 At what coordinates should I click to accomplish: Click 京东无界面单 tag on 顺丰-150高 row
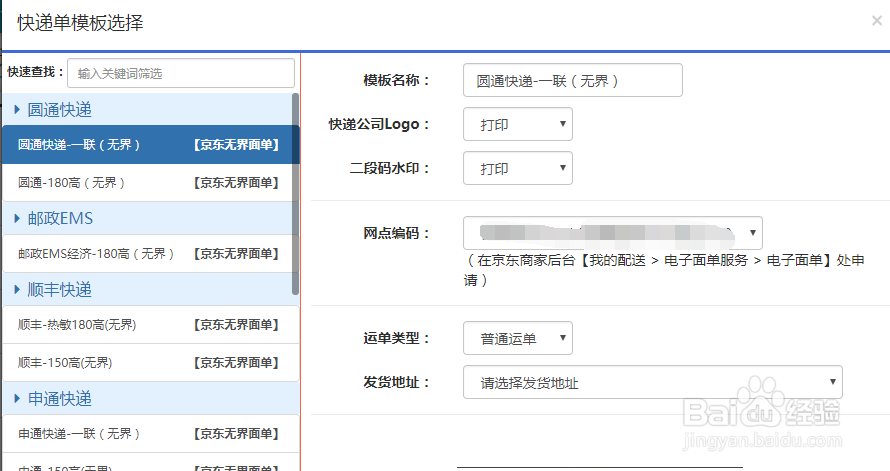(x=236, y=363)
